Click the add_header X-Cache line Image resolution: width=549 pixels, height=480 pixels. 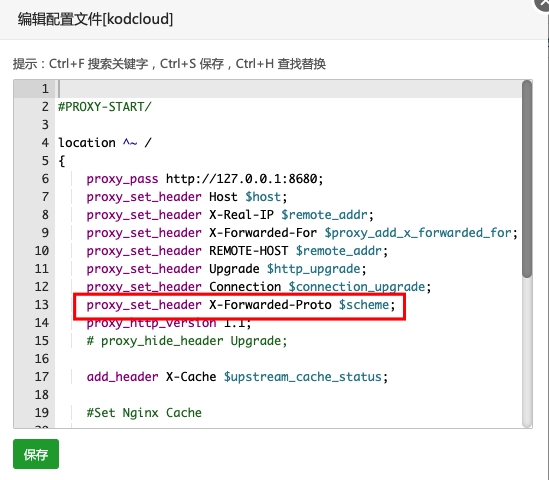coord(237,377)
